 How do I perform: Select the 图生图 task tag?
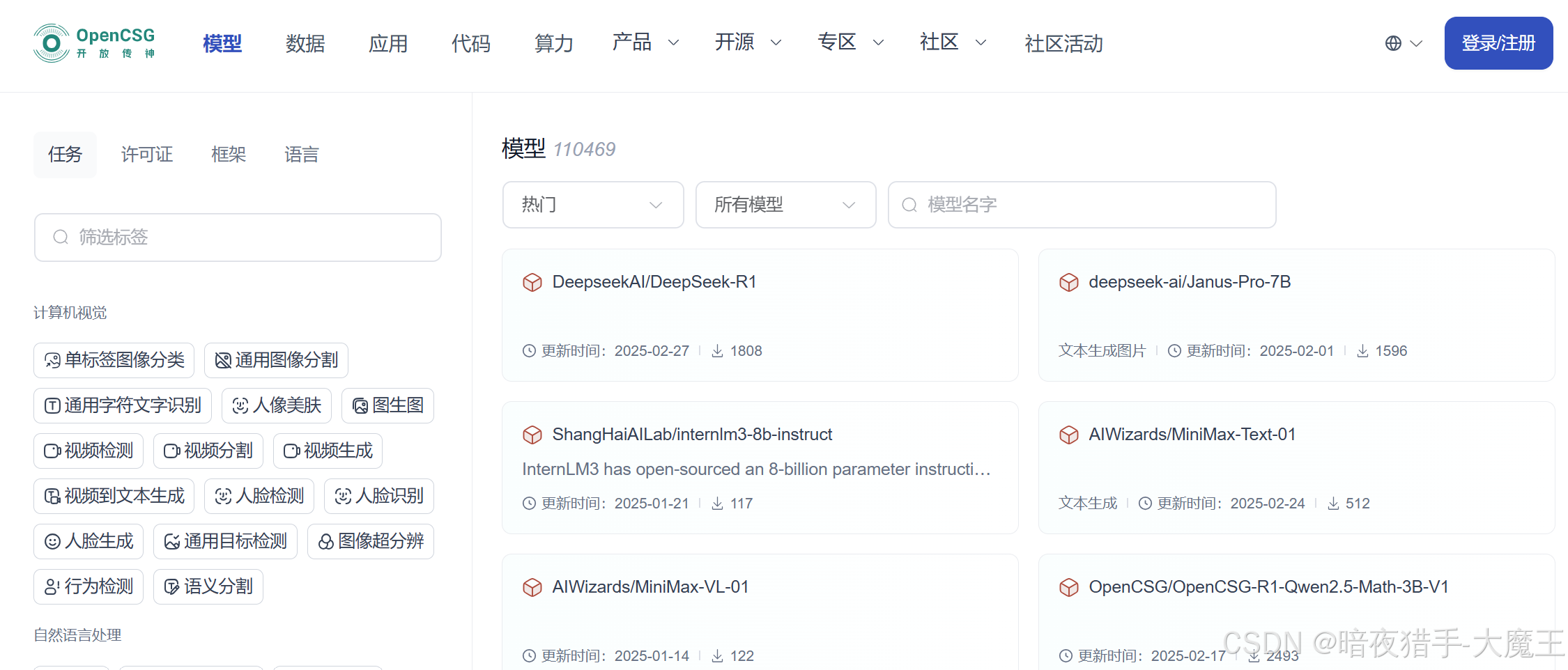click(387, 405)
